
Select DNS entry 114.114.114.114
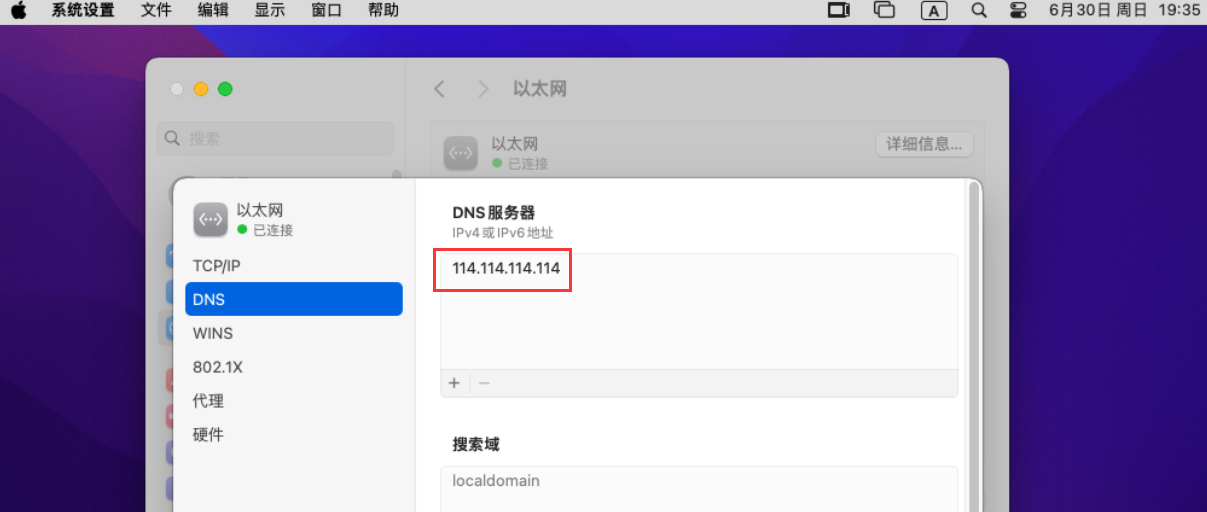tap(506, 269)
